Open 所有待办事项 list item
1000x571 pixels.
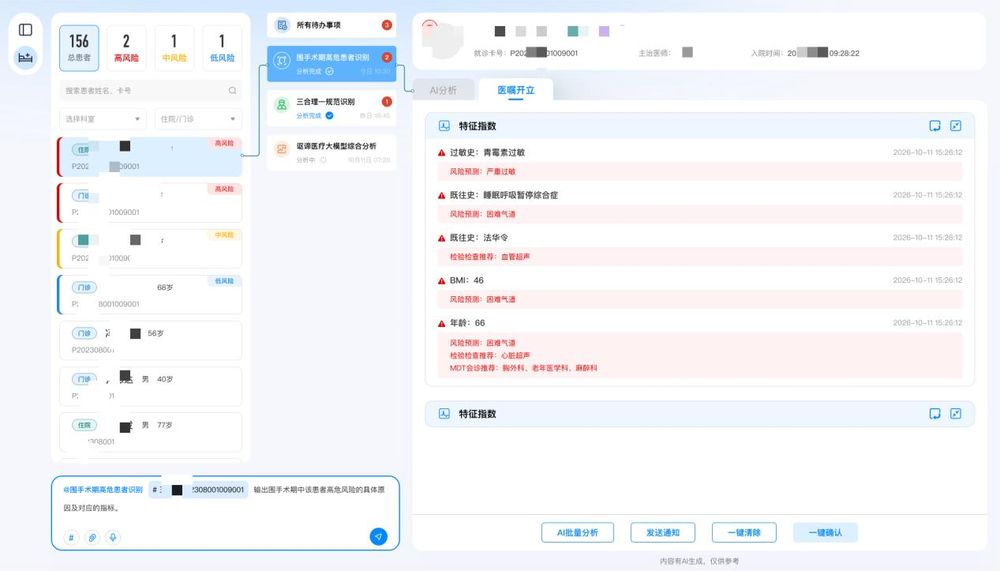tap(331, 25)
